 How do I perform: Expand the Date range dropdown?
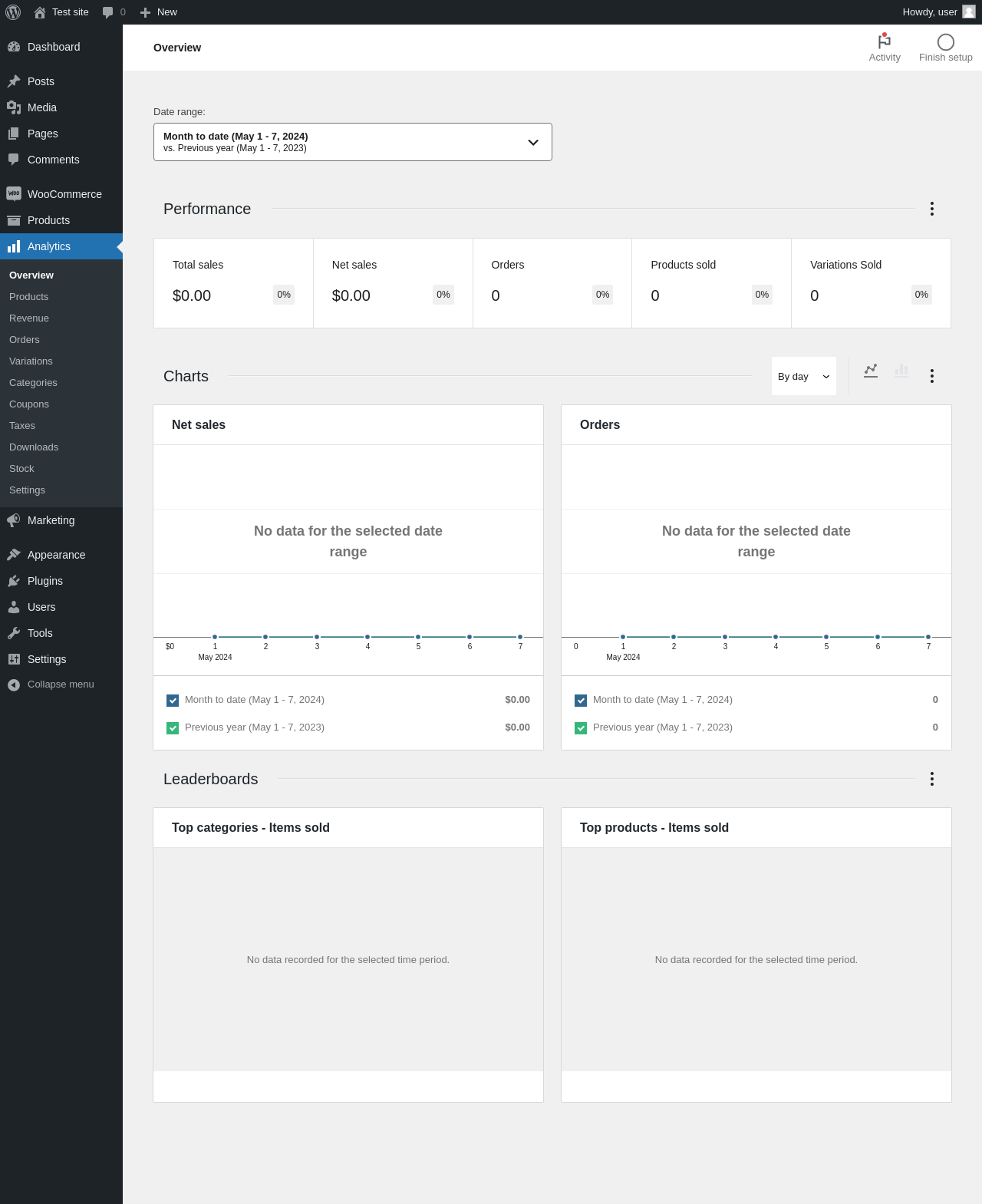click(353, 142)
